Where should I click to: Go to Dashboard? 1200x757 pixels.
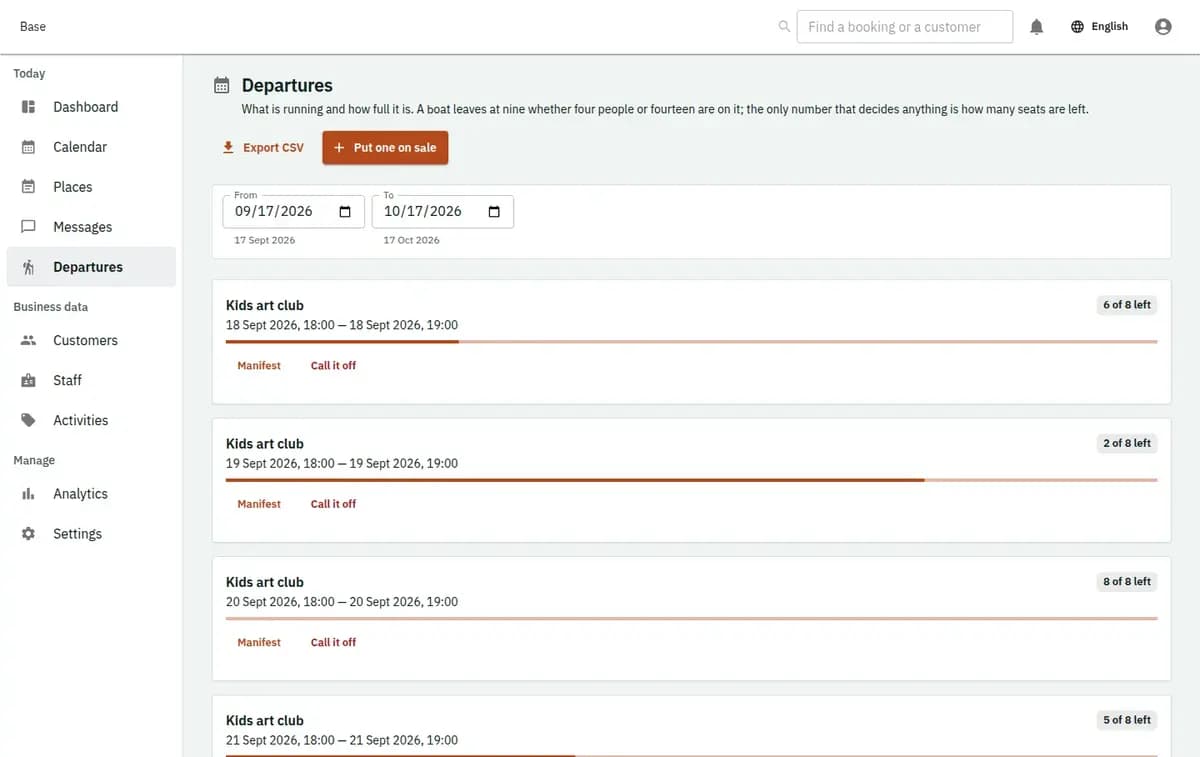[x=91, y=107]
